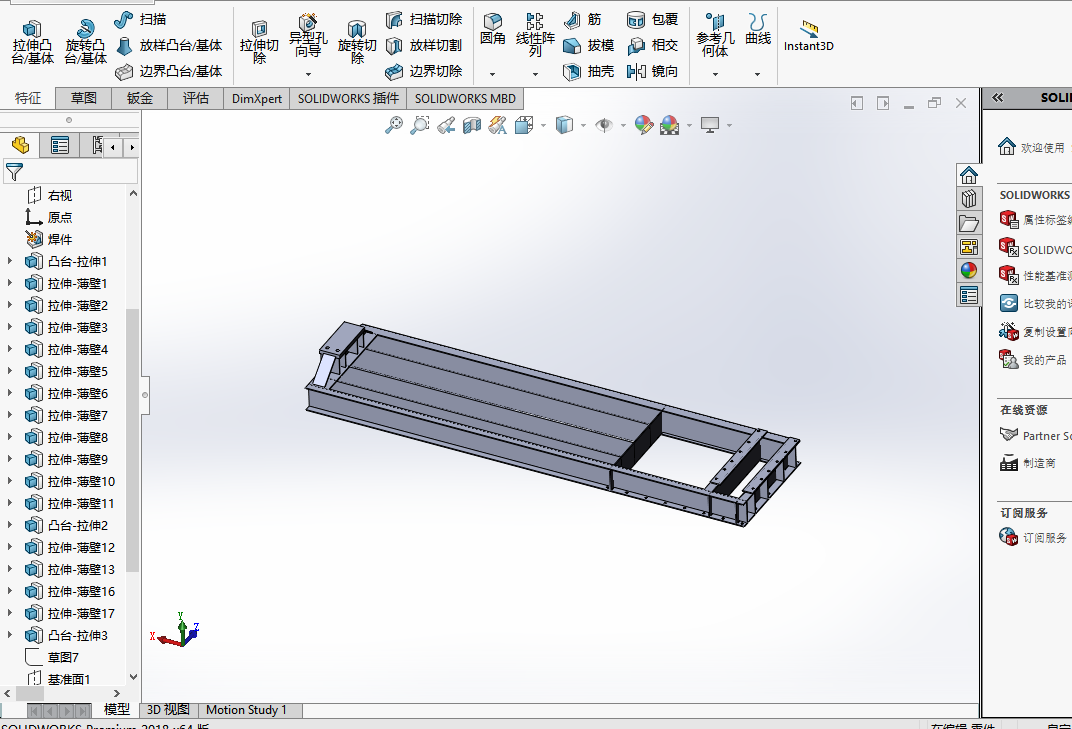Toggle hide/show items eye icon
The image size is (1072, 729).
pyautogui.click(x=604, y=125)
